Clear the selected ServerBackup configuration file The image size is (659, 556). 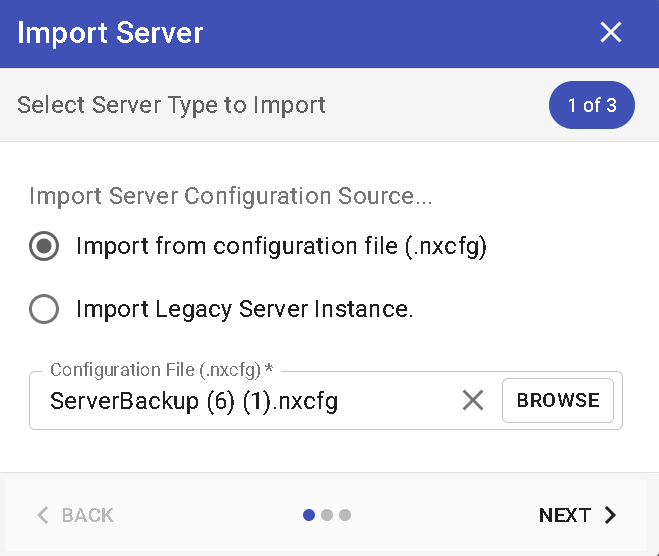pyautogui.click(x=472, y=401)
